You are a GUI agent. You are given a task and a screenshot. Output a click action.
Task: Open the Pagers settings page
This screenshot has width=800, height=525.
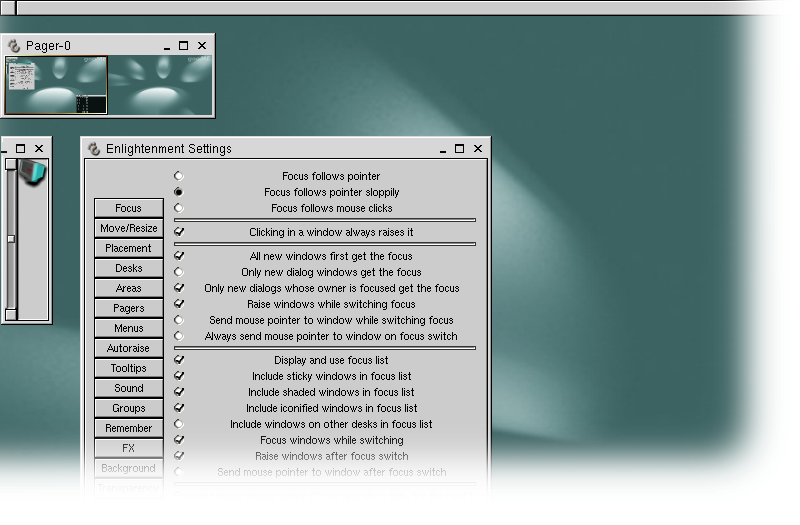(129, 308)
